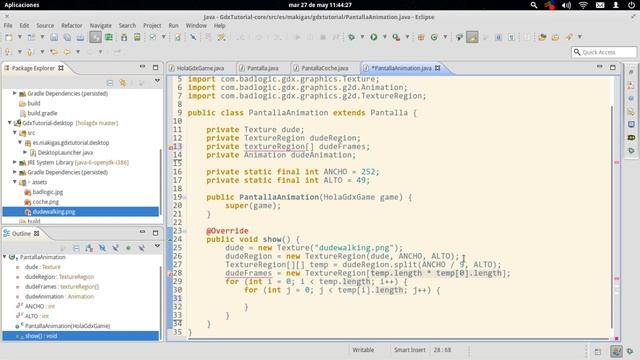The image size is (640, 360).
Task: Click the Debug gear icon in the toolbar
Action: click(x=351, y=37)
